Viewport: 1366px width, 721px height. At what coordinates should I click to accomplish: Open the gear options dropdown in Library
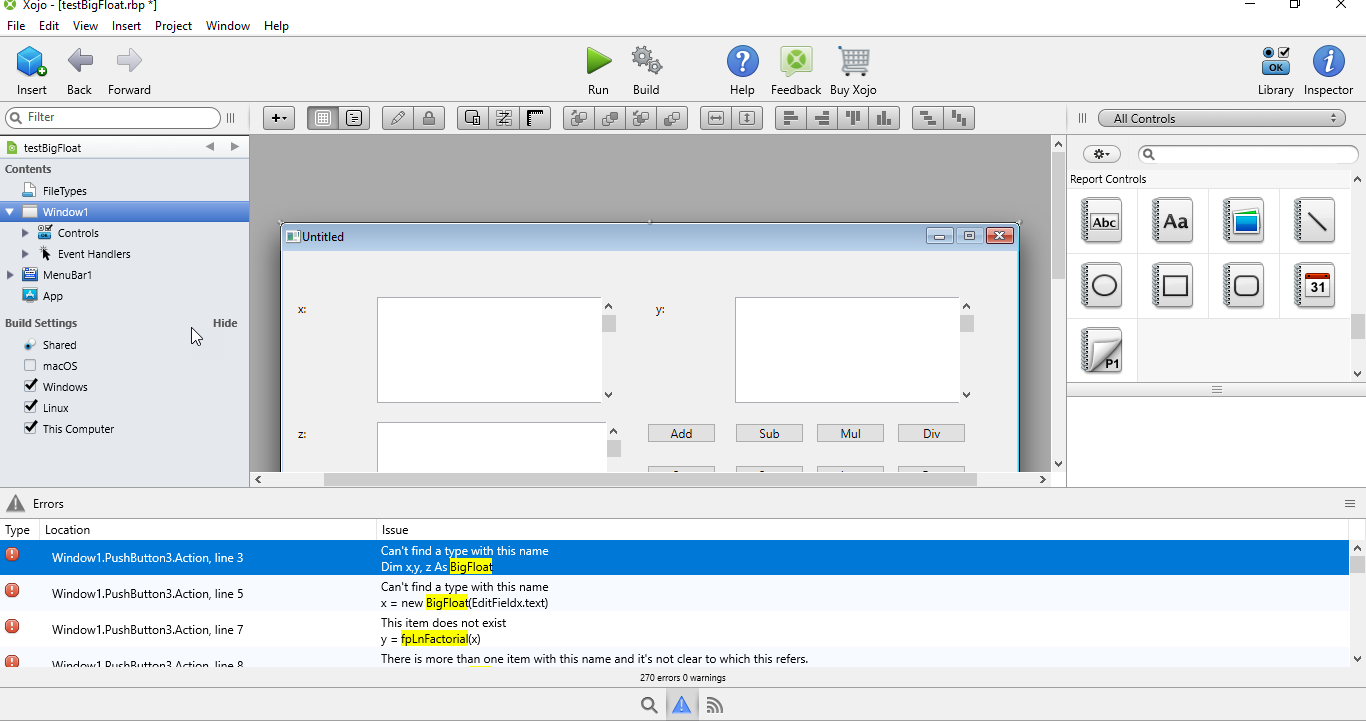[x=1102, y=154]
